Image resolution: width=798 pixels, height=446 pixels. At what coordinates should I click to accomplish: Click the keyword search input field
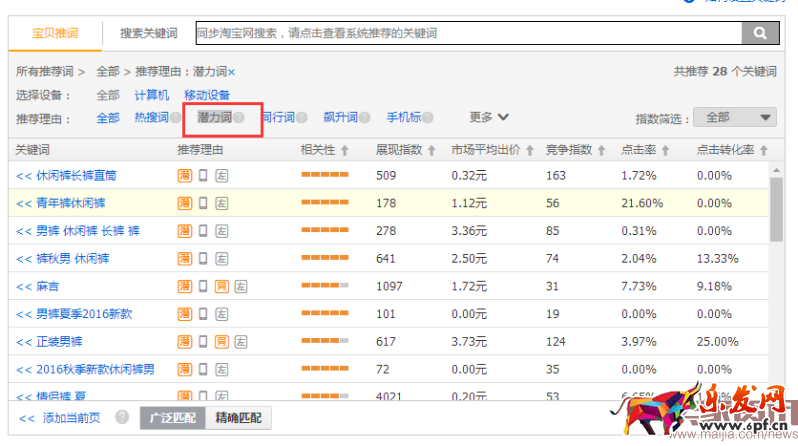click(x=467, y=33)
